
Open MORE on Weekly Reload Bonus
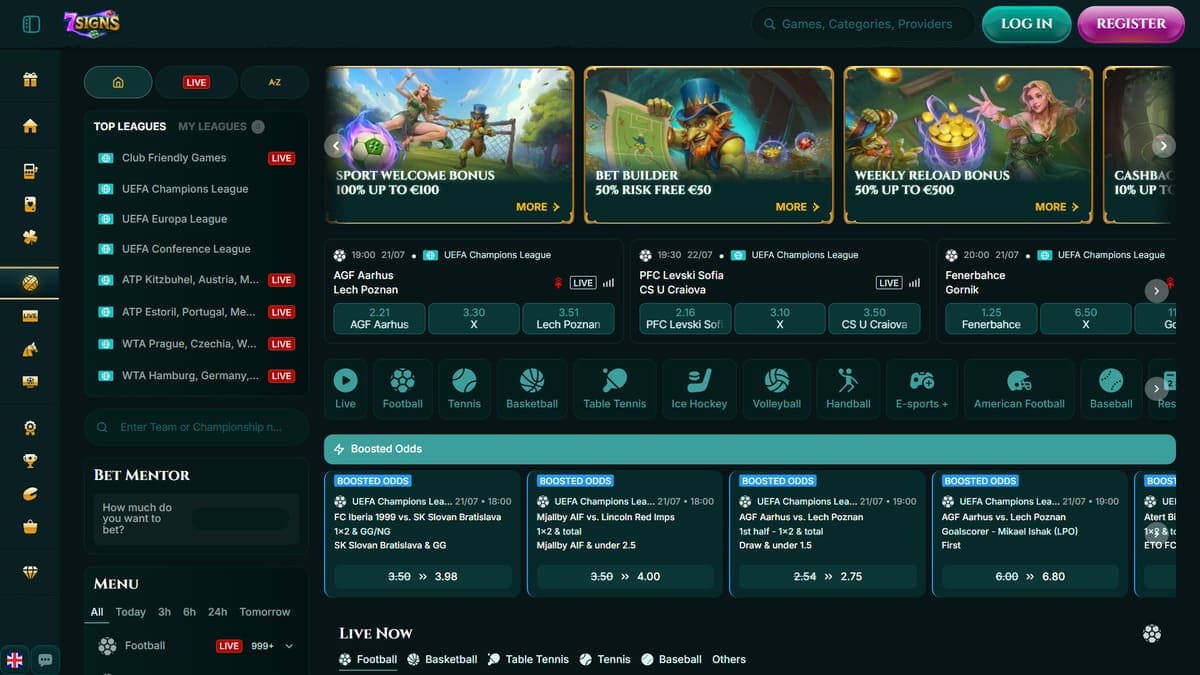pos(1056,207)
